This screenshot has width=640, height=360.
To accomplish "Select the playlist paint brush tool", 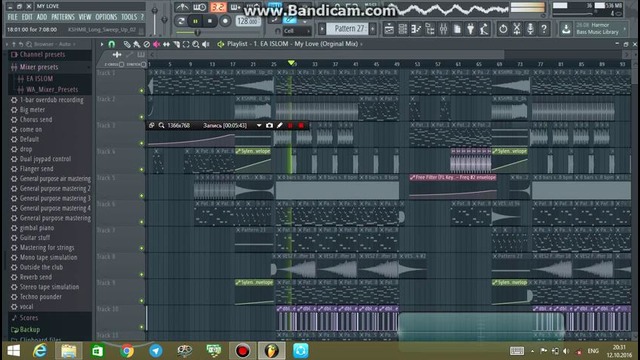I will (137, 44).
